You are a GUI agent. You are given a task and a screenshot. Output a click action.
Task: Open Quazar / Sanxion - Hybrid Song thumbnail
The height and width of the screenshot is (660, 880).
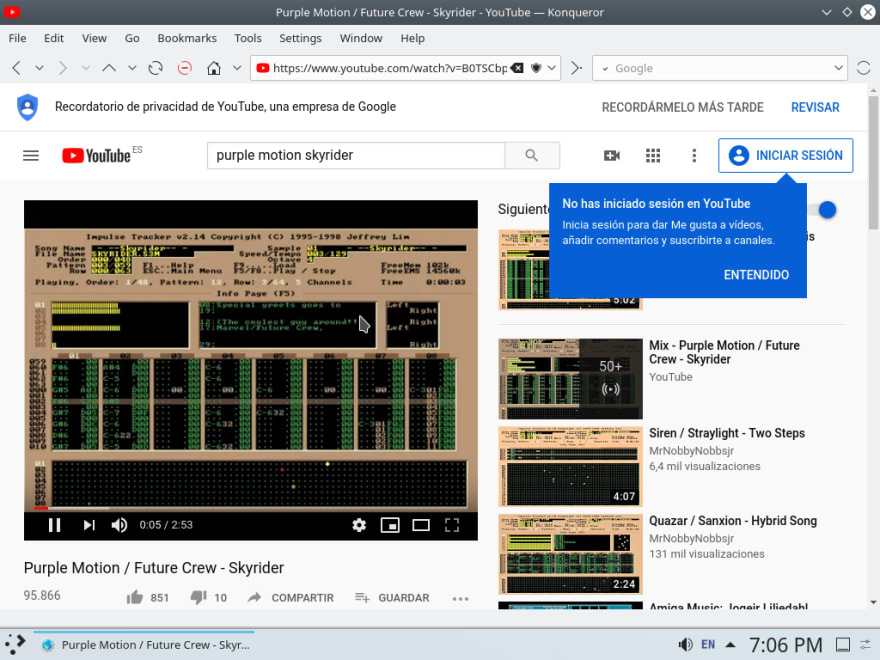tap(570, 554)
